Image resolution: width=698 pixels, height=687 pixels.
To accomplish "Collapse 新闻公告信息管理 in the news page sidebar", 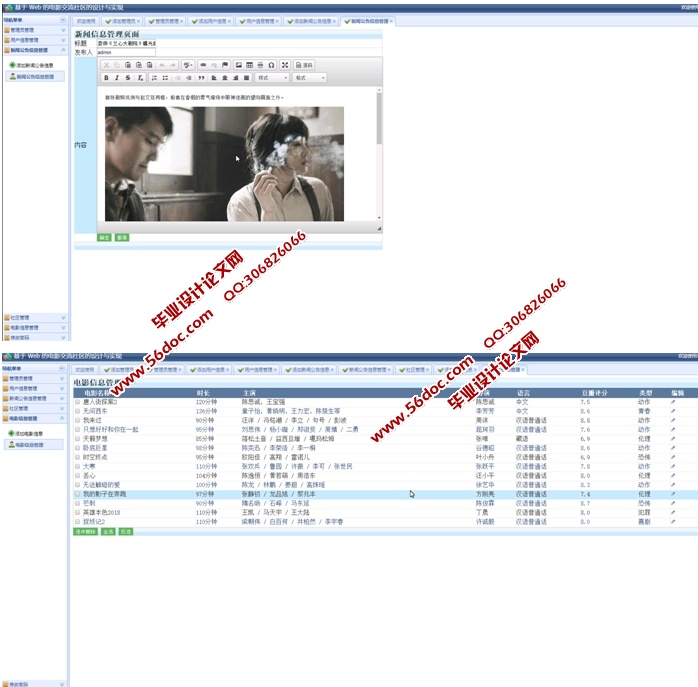I will click(35, 50).
